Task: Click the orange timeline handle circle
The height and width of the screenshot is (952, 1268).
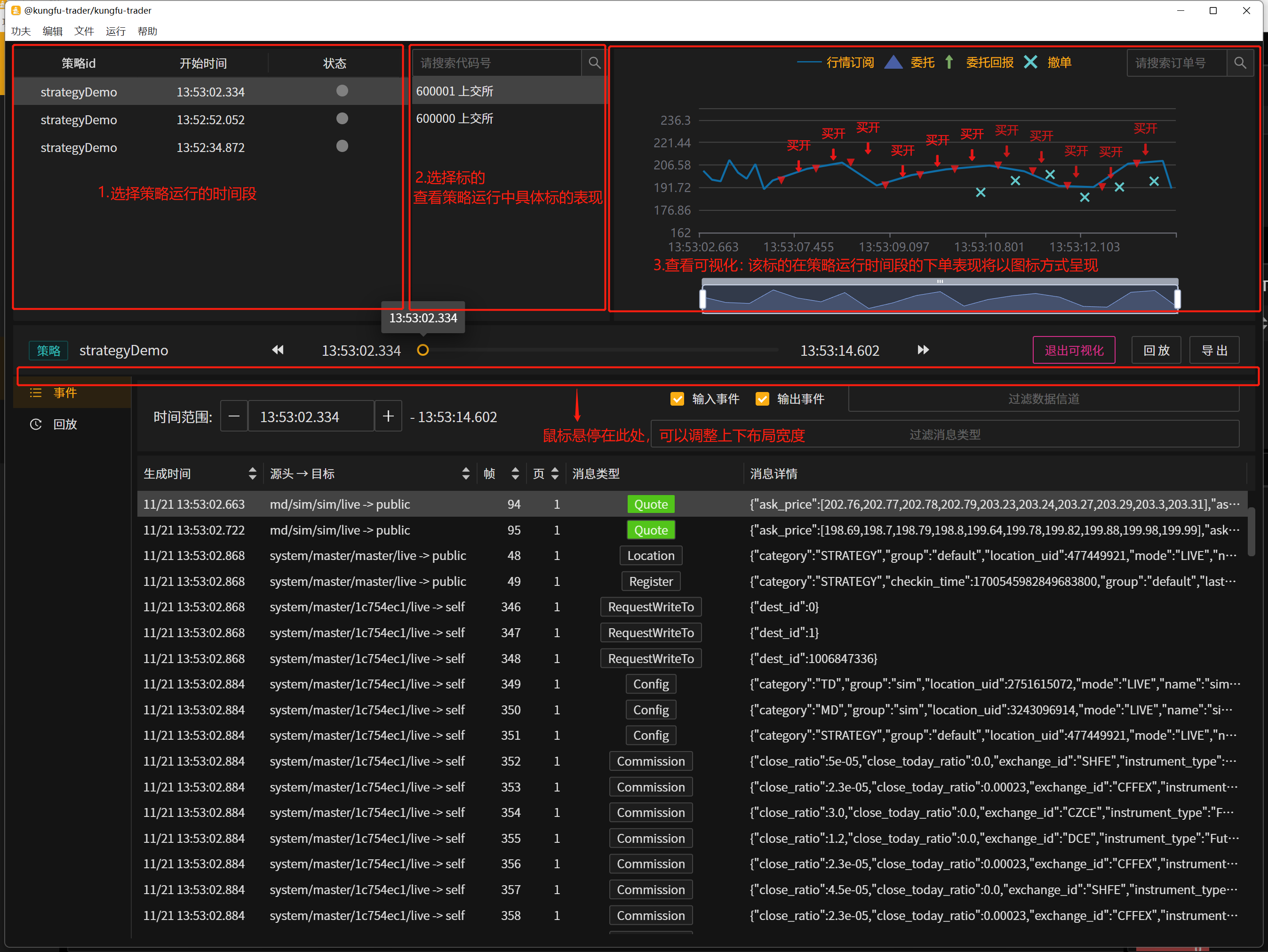Action: click(423, 350)
